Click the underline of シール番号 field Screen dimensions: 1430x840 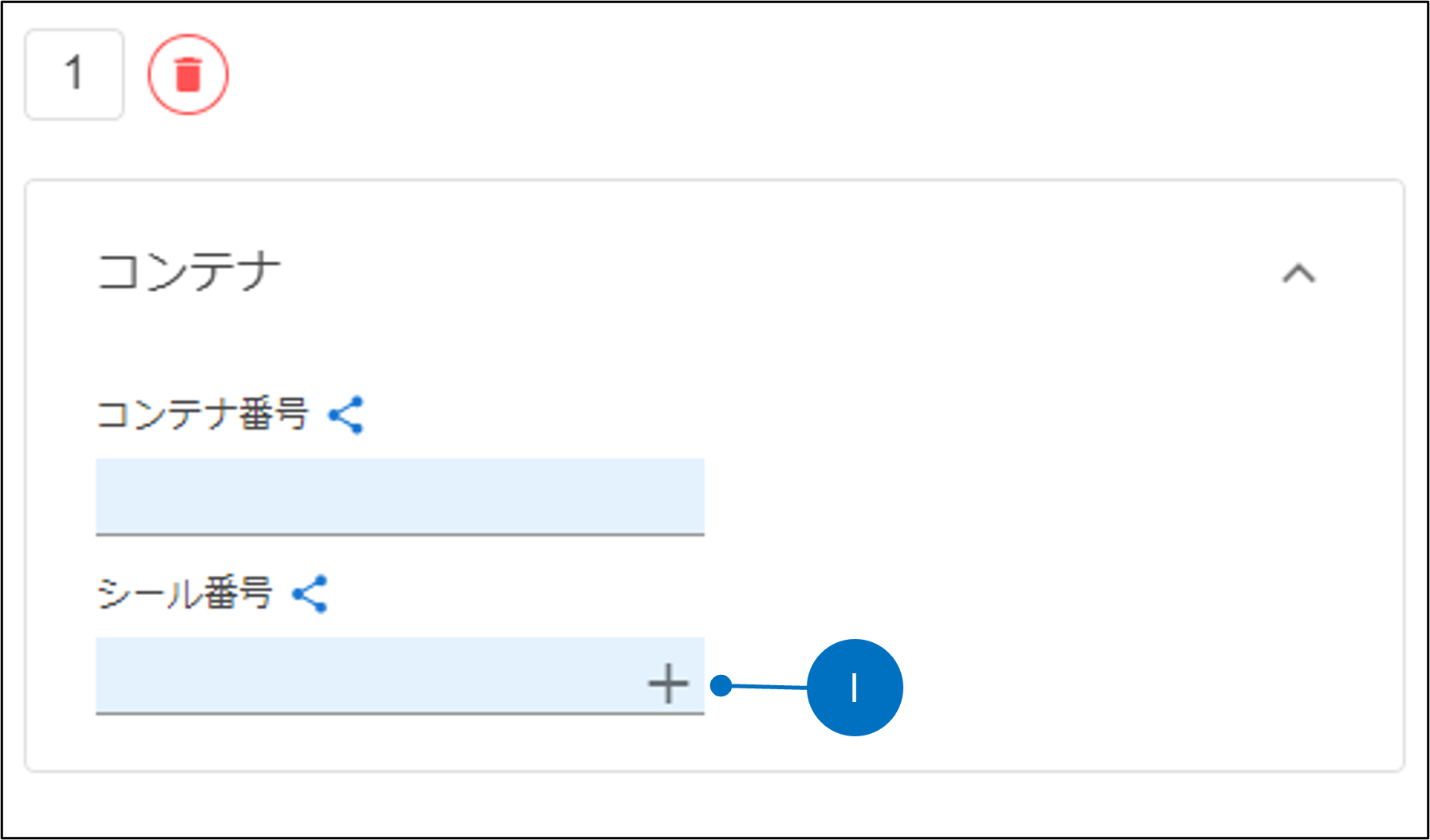[x=399, y=713]
